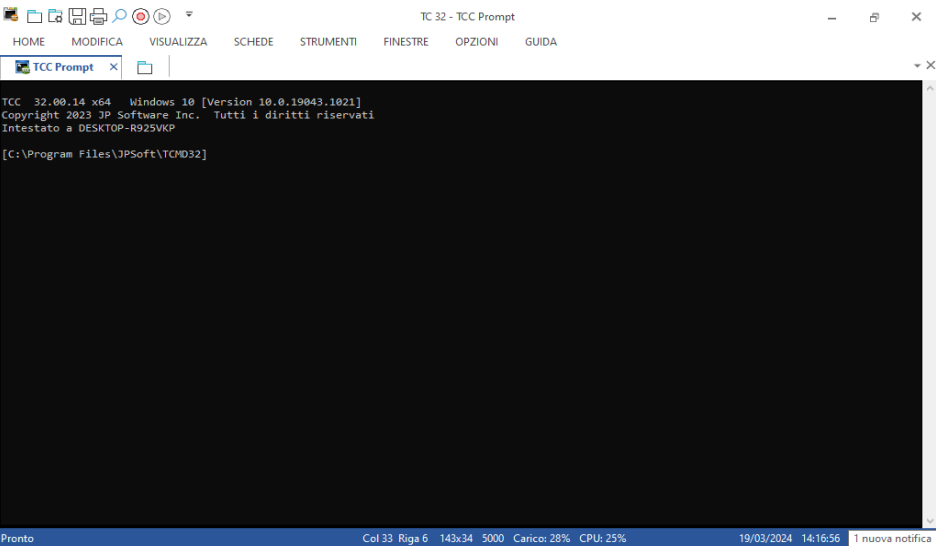
Task: Click the prompt line C:\Program Files\JPSoft\TCMD32
Action: (104, 154)
